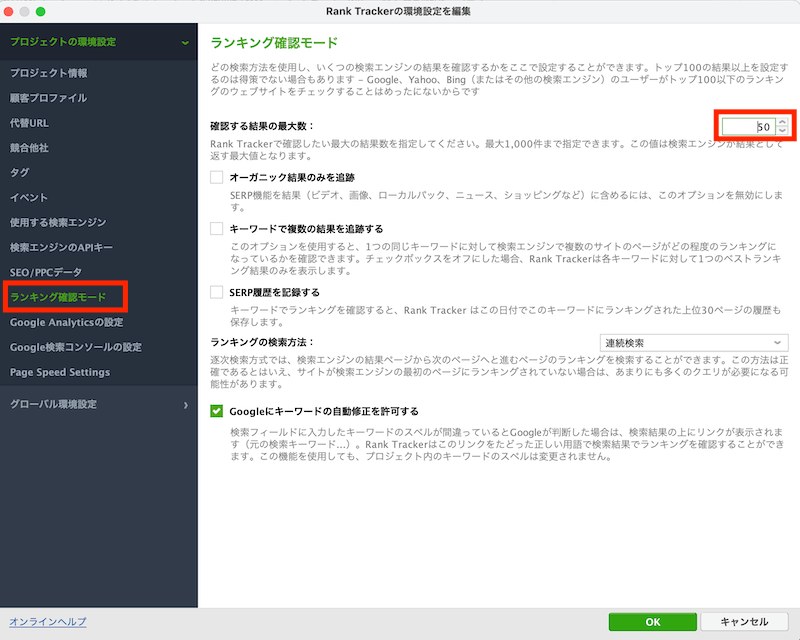Viewport: 800px width, 640px height.
Task: Expand the グローバル環境設定 section arrow
Action: pyautogui.click(x=186, y=405)
